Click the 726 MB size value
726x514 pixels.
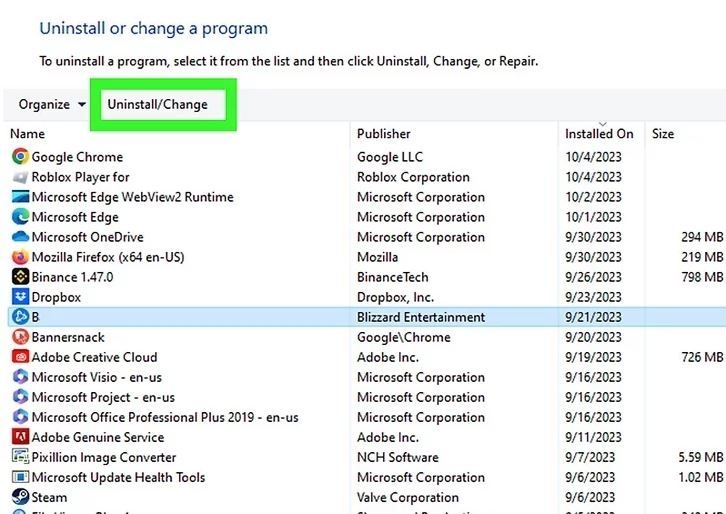click(x=702, y=357)
